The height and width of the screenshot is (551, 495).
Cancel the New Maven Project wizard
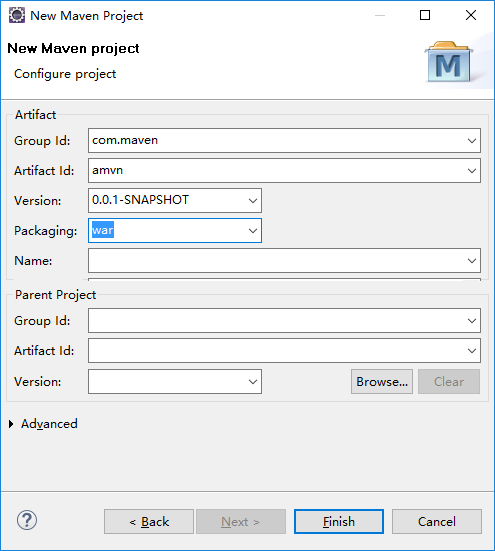point(437,521)
